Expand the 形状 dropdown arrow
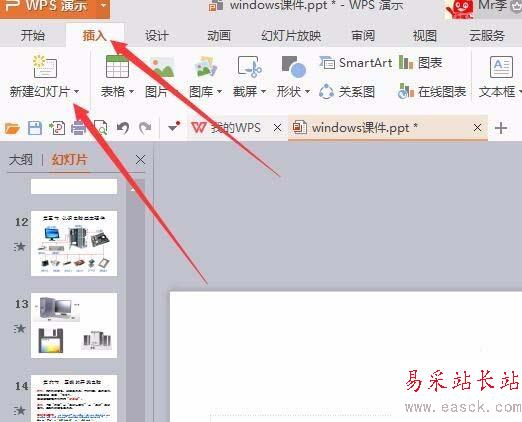 [307, 91]
